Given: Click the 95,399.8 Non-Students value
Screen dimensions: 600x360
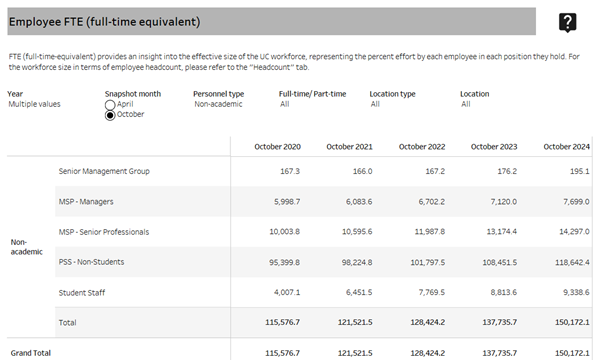Looking at the screenshot, I should (x=285, y=262).
